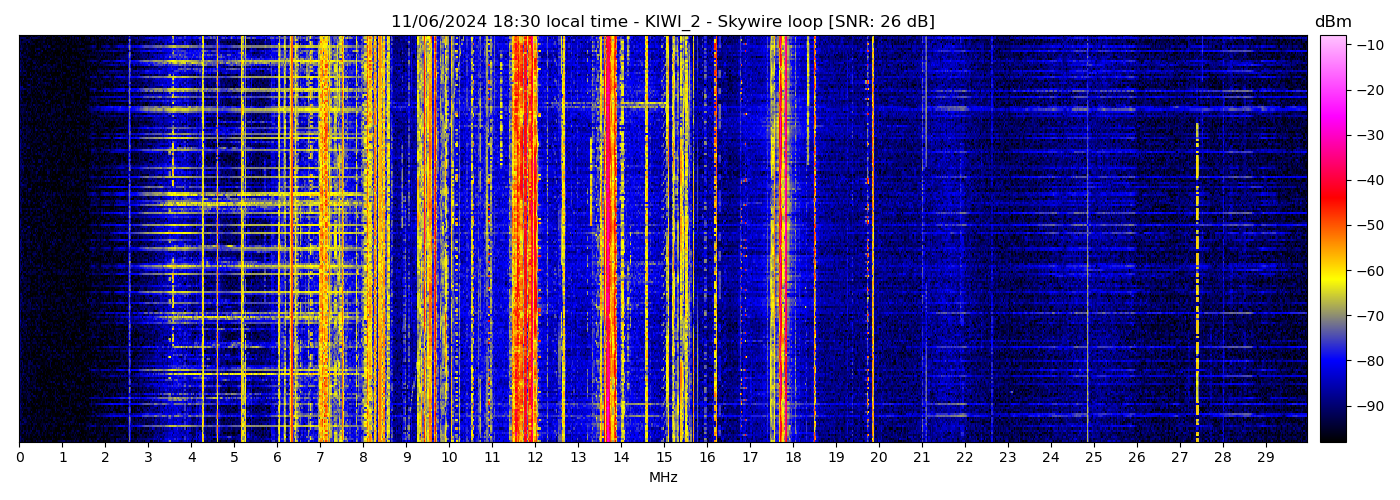Click the 29 MHz x-axis tick label
This screenshot has height=500, width=1400.
(1265, 458)
